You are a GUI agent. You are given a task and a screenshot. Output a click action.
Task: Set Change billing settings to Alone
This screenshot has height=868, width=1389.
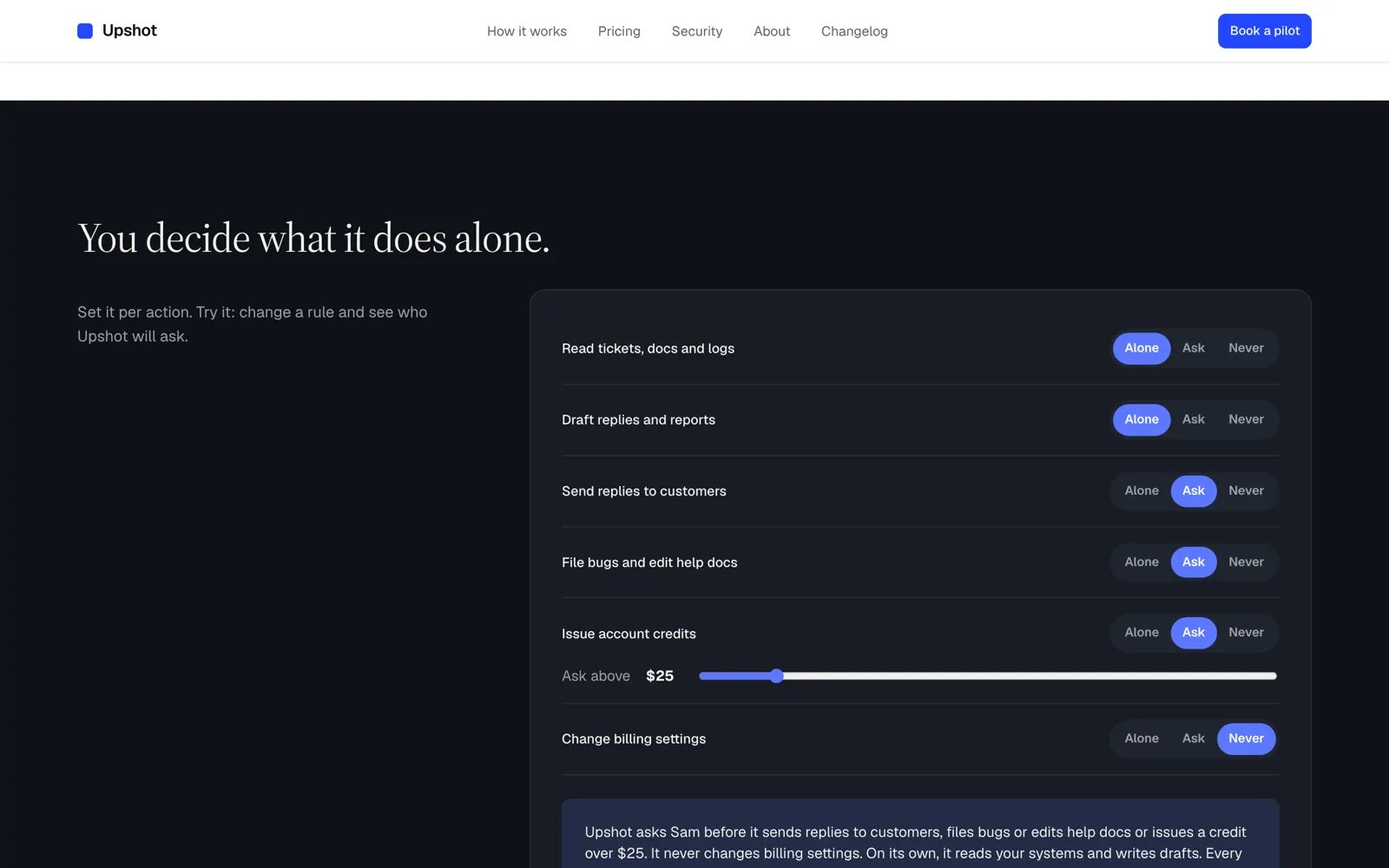pyautogui.click(x=1142, y=739)
